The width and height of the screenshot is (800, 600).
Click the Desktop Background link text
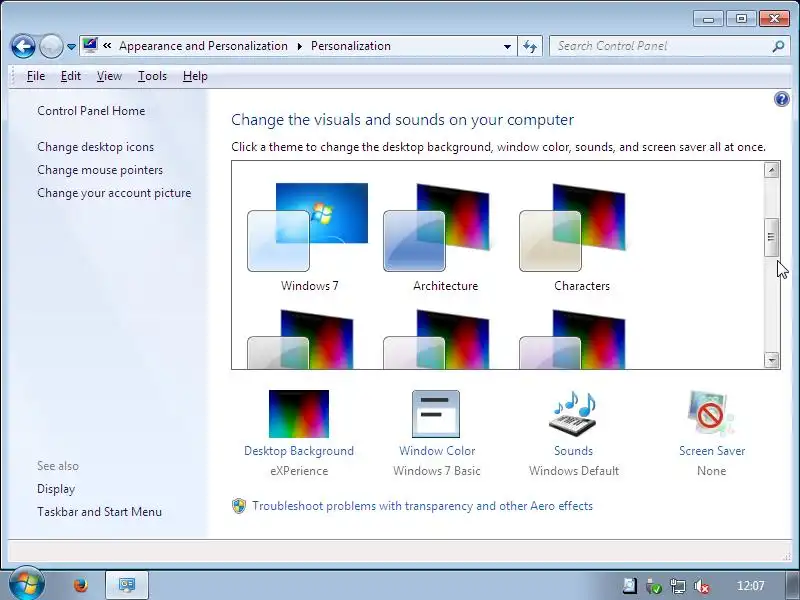click(x=298, y=451)
